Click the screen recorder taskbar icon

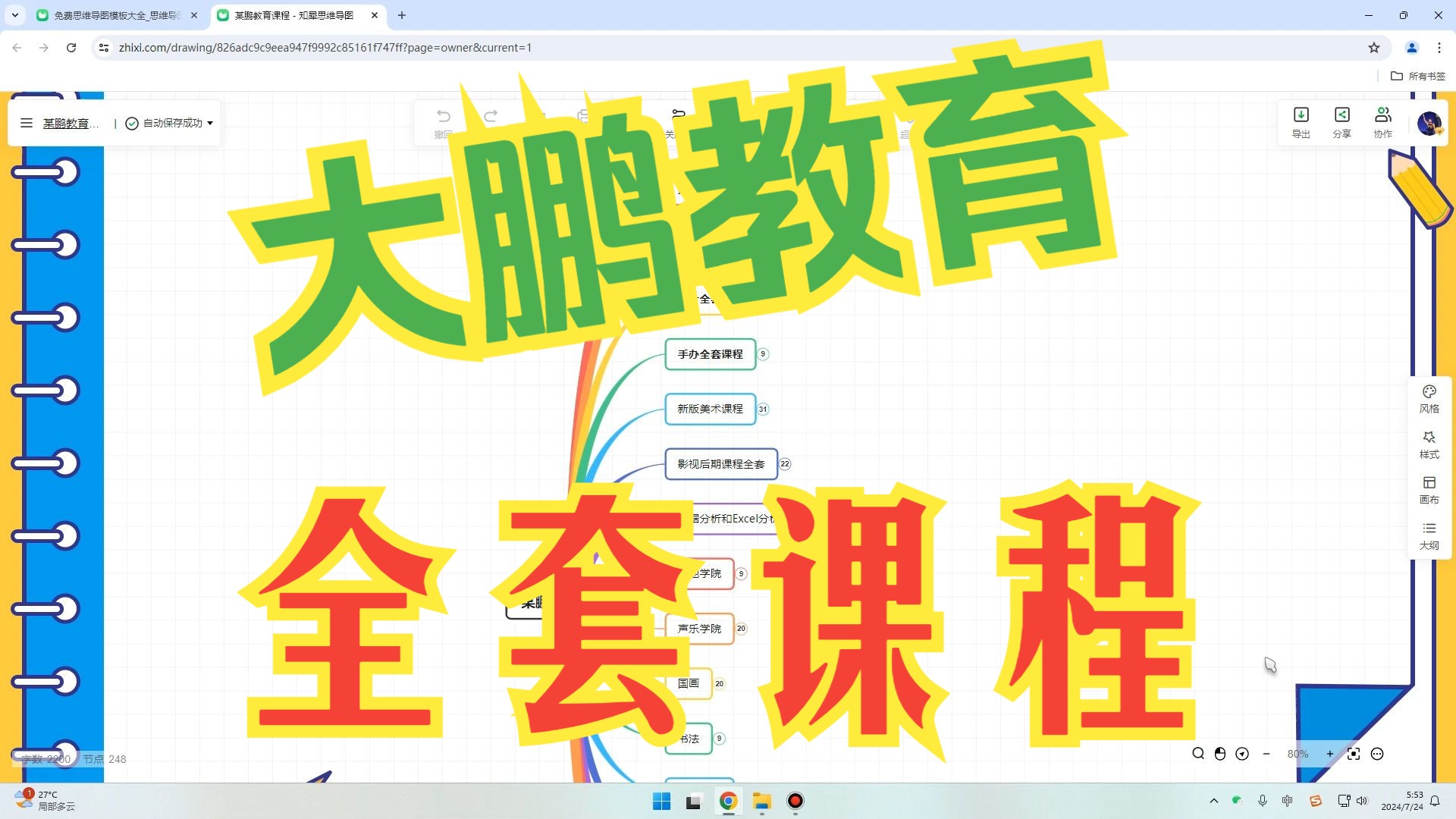pyautogui.click(x=795, y=802)
